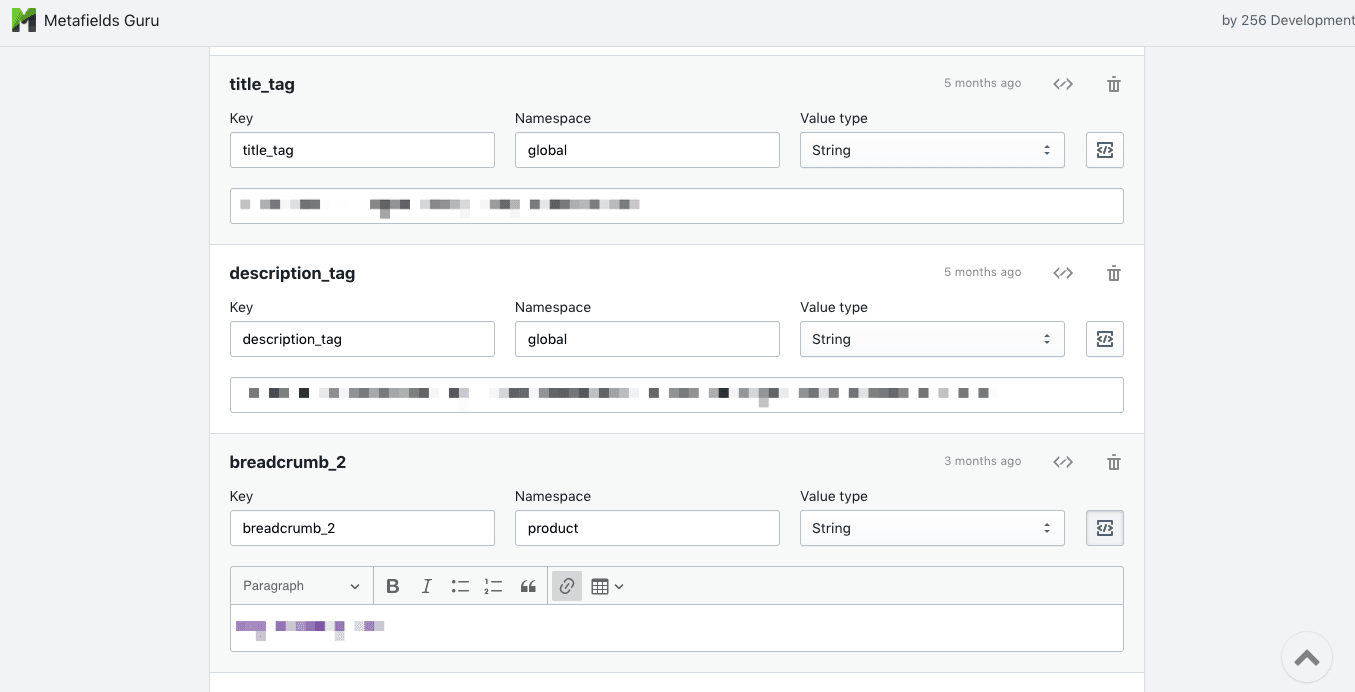Click the title_tag Namespace field
1355x692 pixels.
(x=647, y=150)
